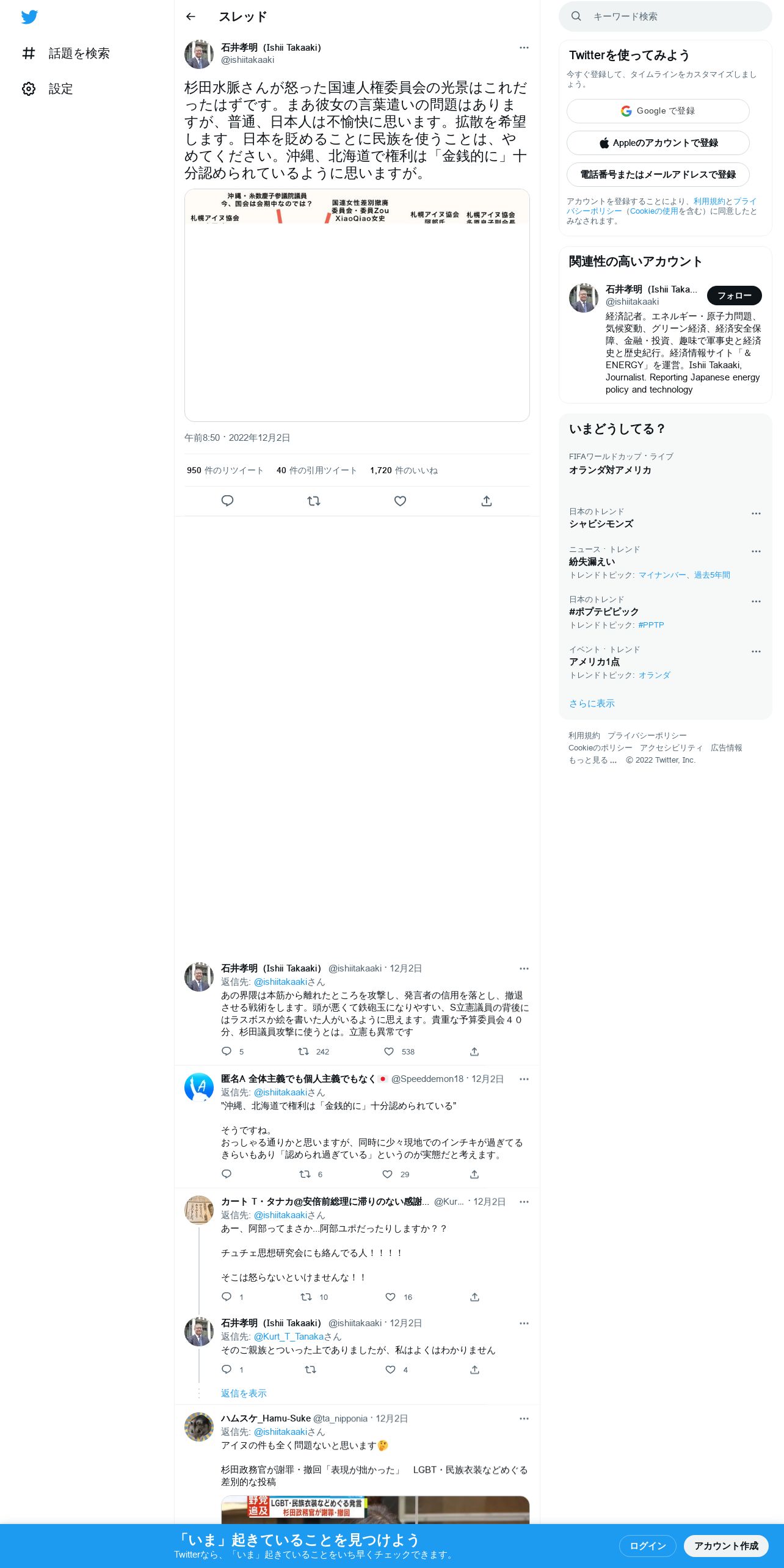Screen dimensions: 784x1568
Task: Like the main tweet
Action: 401,501
